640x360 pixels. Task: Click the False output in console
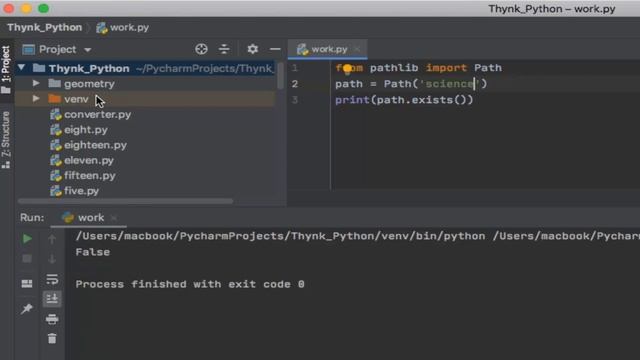pyautogui.click(x=93, y=252)
